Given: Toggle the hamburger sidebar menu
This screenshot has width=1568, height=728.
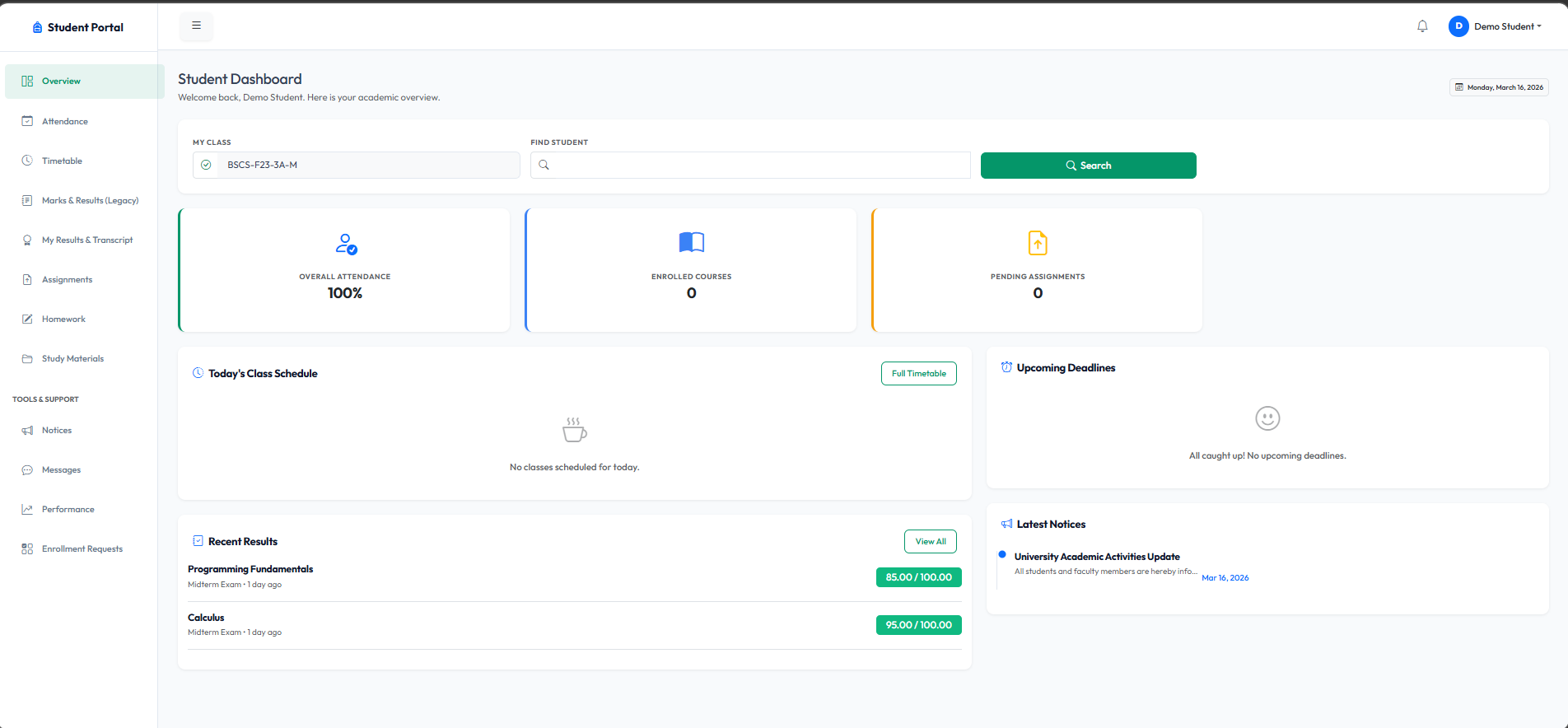Looking at the screenshot, I should [196, 26].
